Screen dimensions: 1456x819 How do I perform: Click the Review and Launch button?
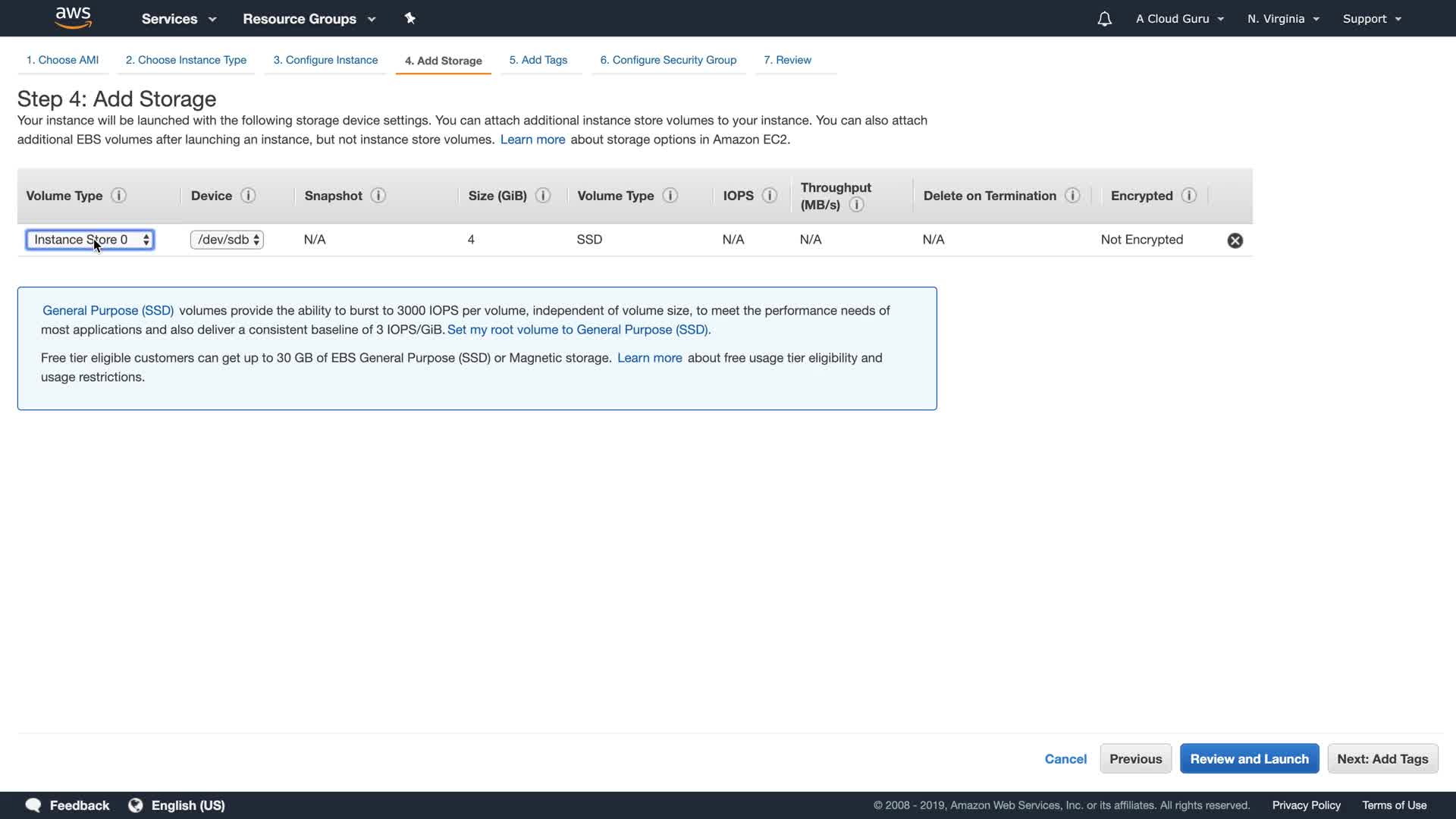point(1249,759)
